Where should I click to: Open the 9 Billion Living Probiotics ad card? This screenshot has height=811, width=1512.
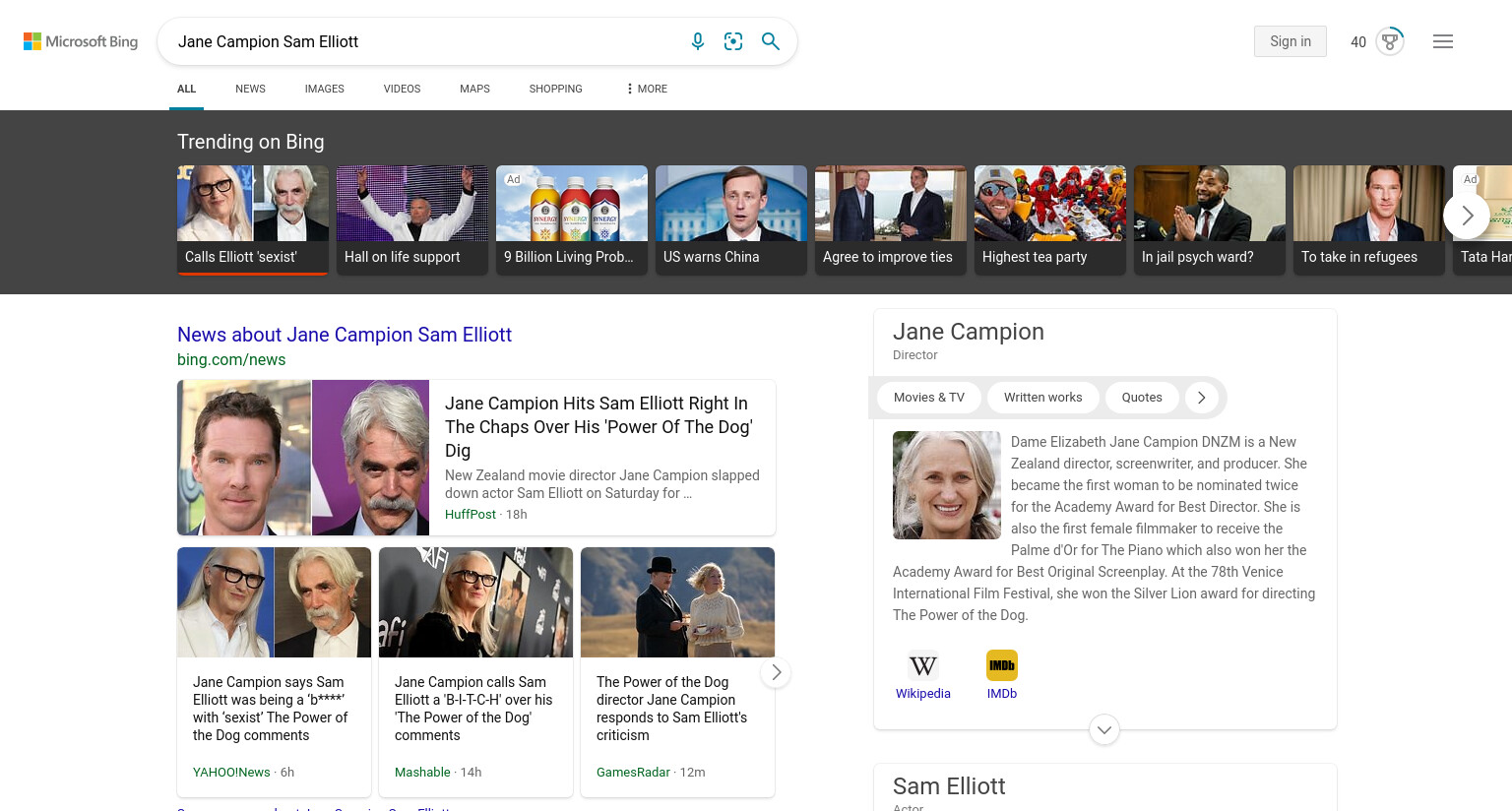(x=572, y=219)
